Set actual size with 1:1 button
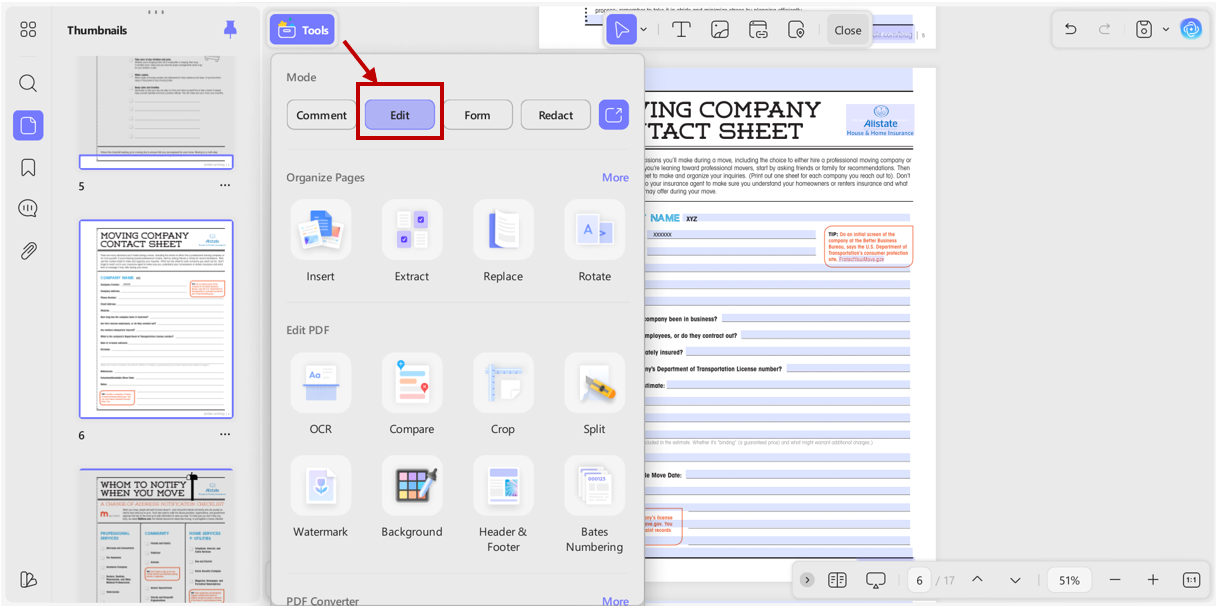 coord(1191,580)
